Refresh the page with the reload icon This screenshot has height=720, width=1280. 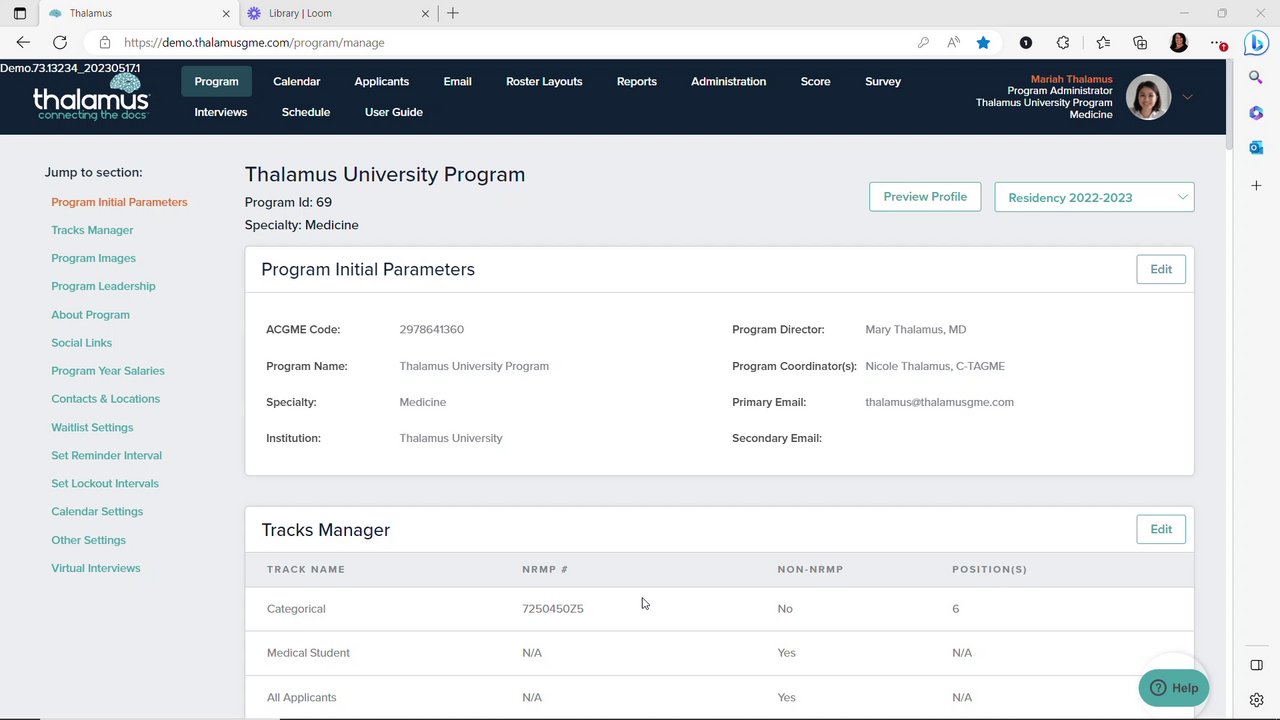tap(60, 43)
